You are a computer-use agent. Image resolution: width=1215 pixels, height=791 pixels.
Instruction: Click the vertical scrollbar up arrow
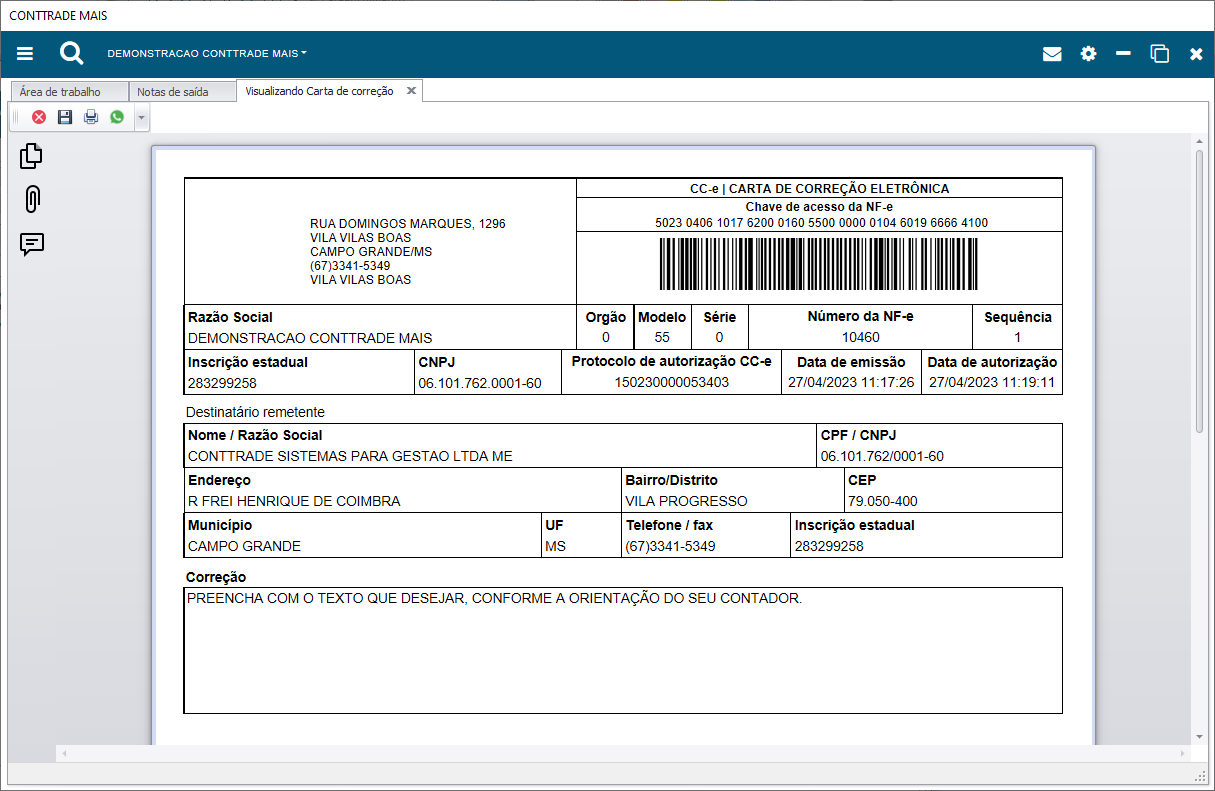click(x=1199, y=142)
